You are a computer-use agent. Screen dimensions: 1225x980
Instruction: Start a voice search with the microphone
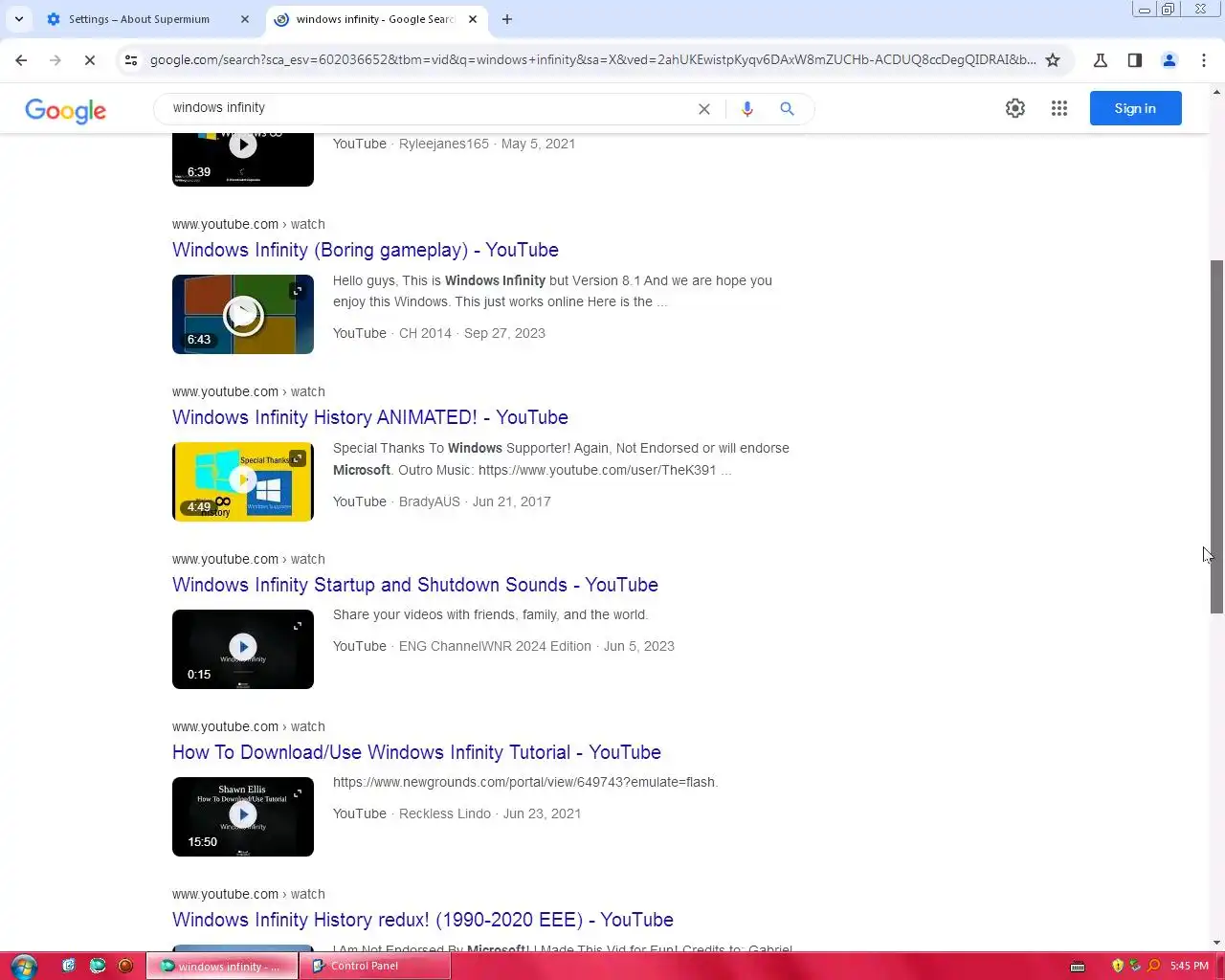tap(747, 109)
